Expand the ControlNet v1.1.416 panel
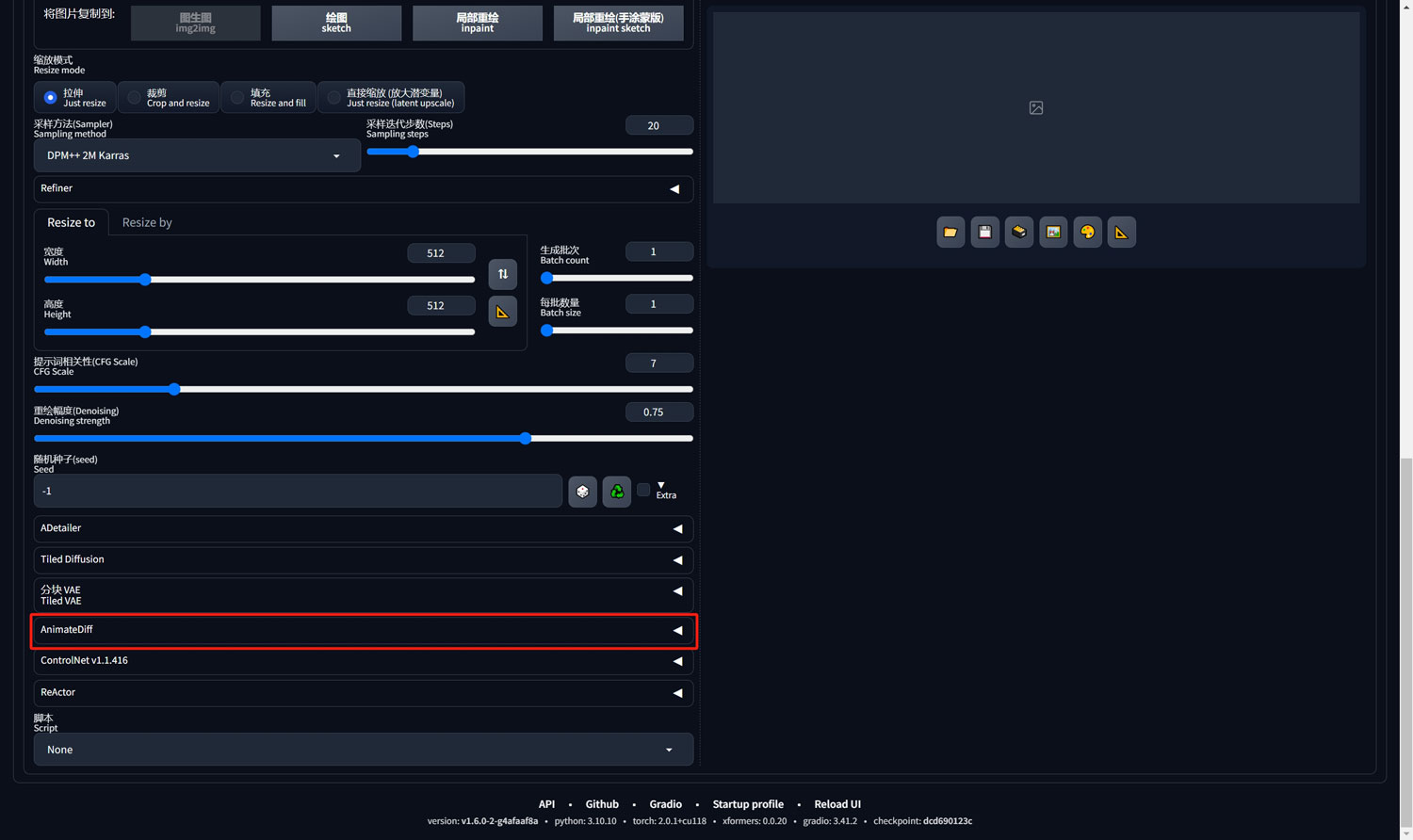The width and height of the screenshot is (1413, 840). tap(363, 661)
